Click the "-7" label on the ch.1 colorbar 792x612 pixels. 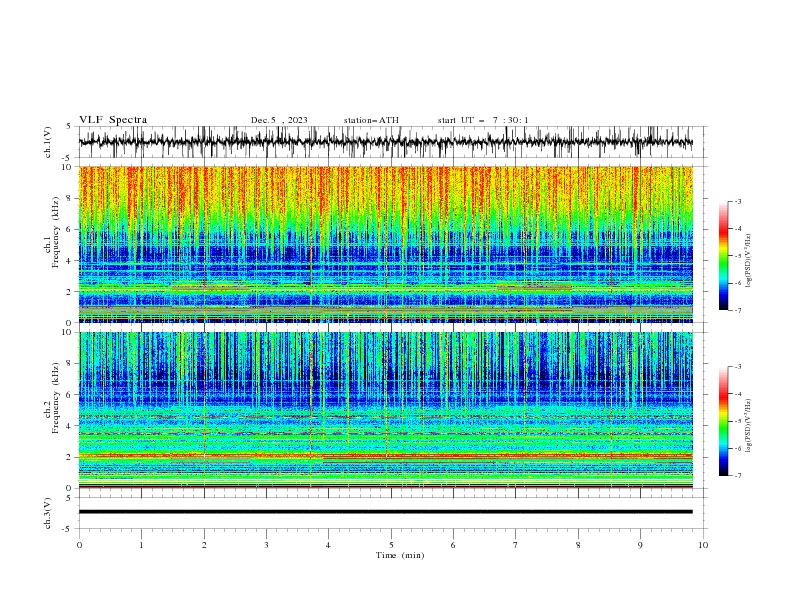(738, 310)
